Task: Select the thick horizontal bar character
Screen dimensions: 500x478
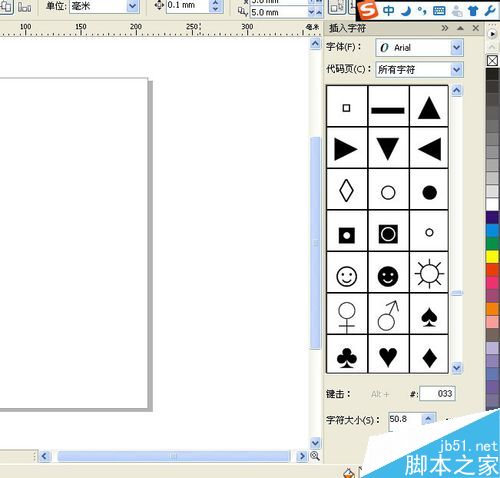Action: [x=388, y=106]
